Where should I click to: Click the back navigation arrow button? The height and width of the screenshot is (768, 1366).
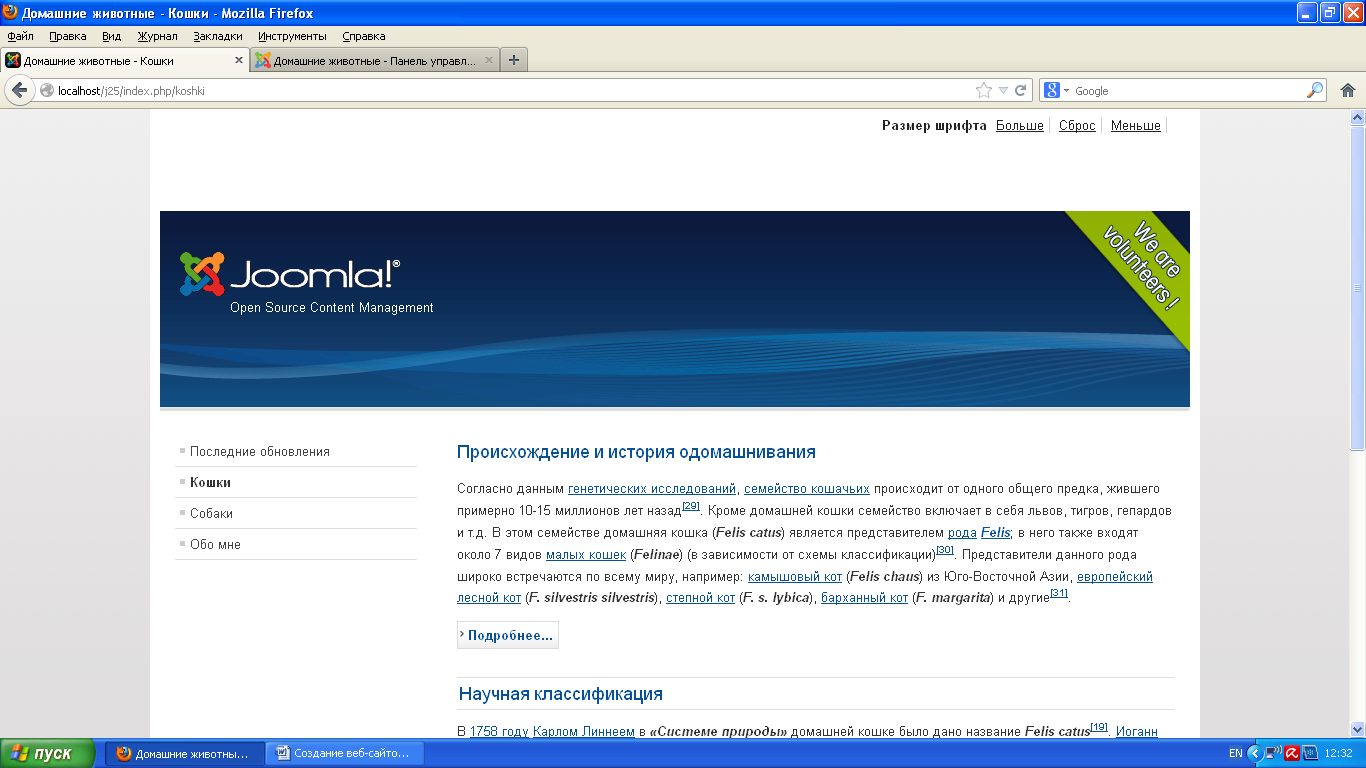[x=19, y=90]
